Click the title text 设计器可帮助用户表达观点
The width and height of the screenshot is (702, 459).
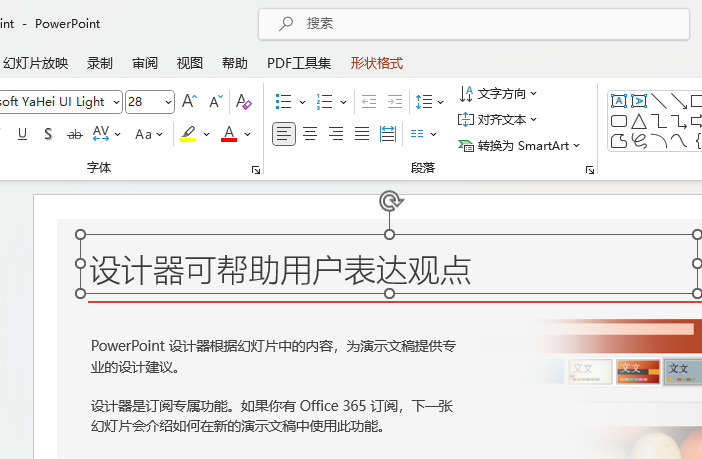(281, 270)
